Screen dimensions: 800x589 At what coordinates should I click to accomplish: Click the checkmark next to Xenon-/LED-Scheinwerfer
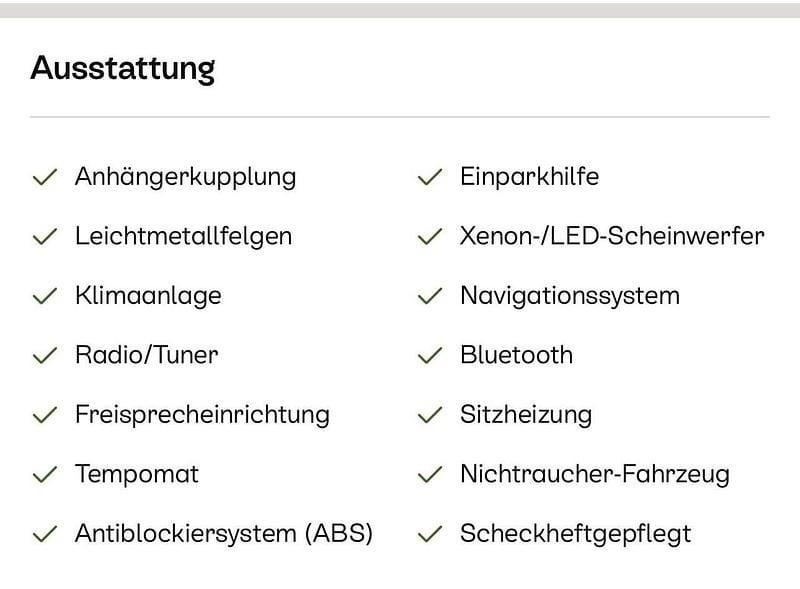pyautogui.click(x=430, y=237)
